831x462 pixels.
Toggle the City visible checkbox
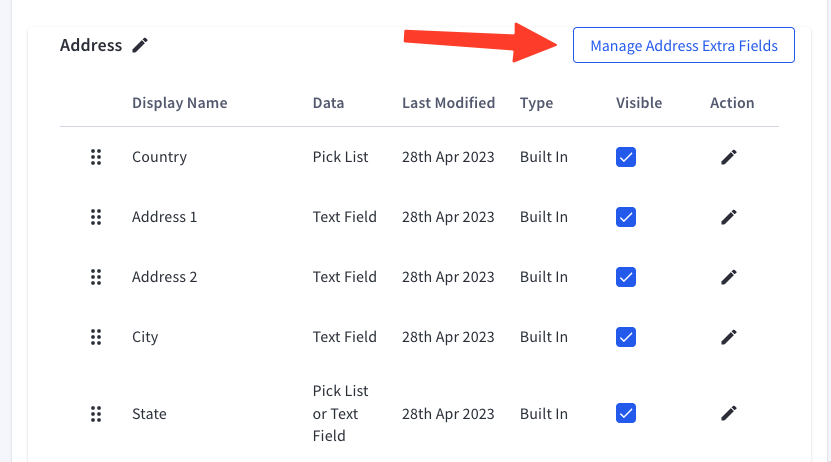point(626,337)
